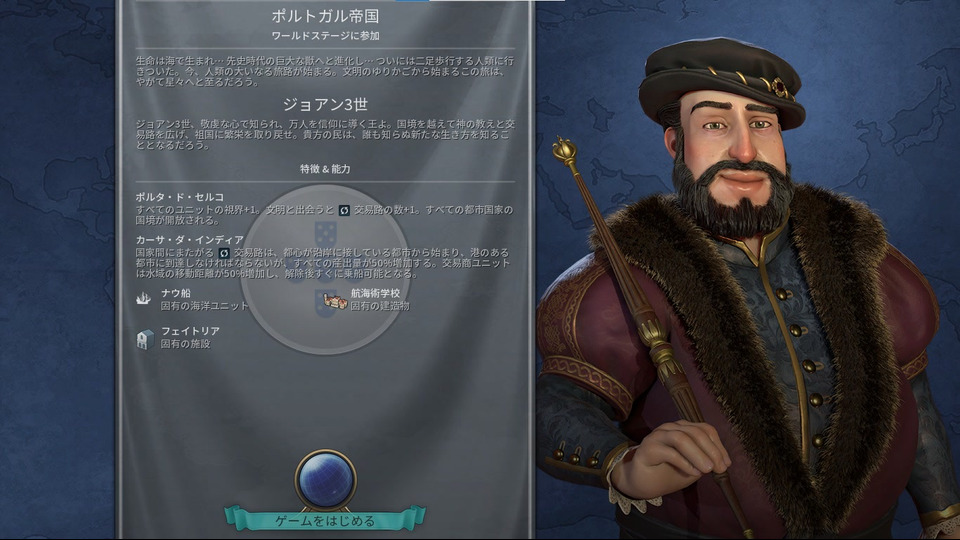
Task: Click the ジョアン3世 leader name heading
Action: click(325, 105)
